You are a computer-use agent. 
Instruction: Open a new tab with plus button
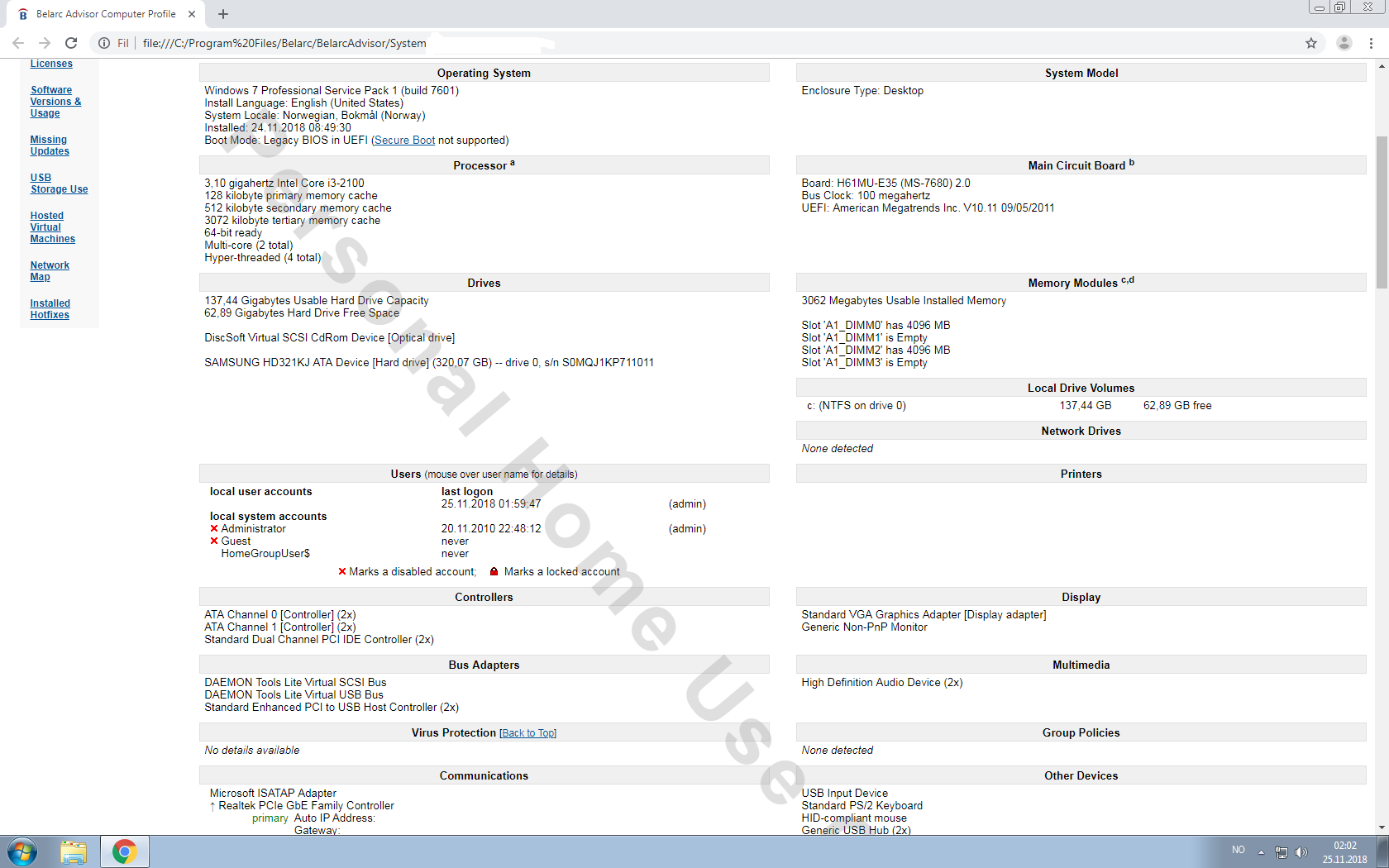pos(223,14)
